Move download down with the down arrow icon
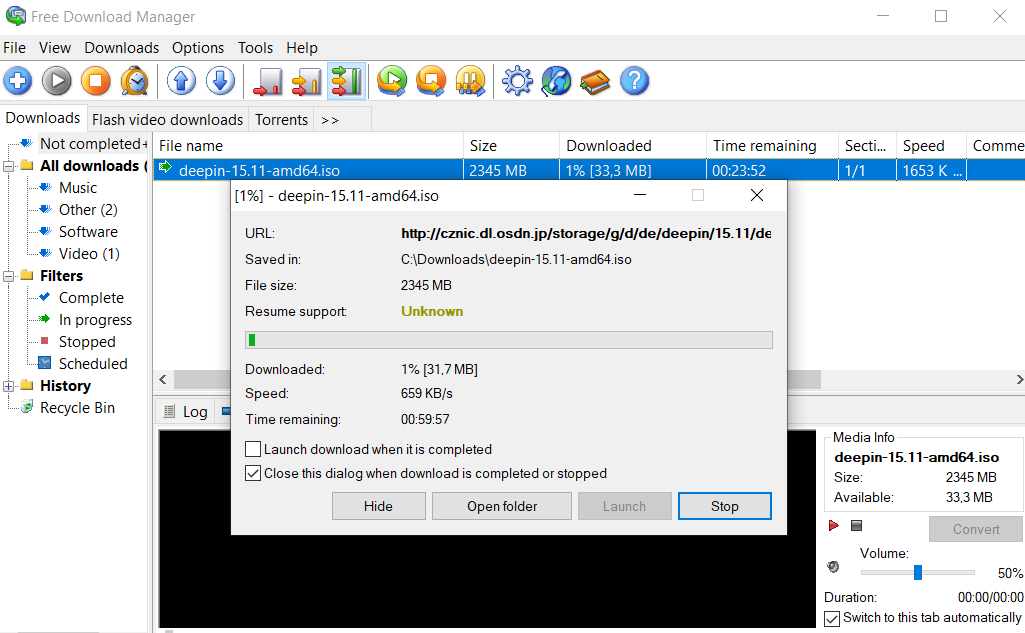 coord(220,81)
